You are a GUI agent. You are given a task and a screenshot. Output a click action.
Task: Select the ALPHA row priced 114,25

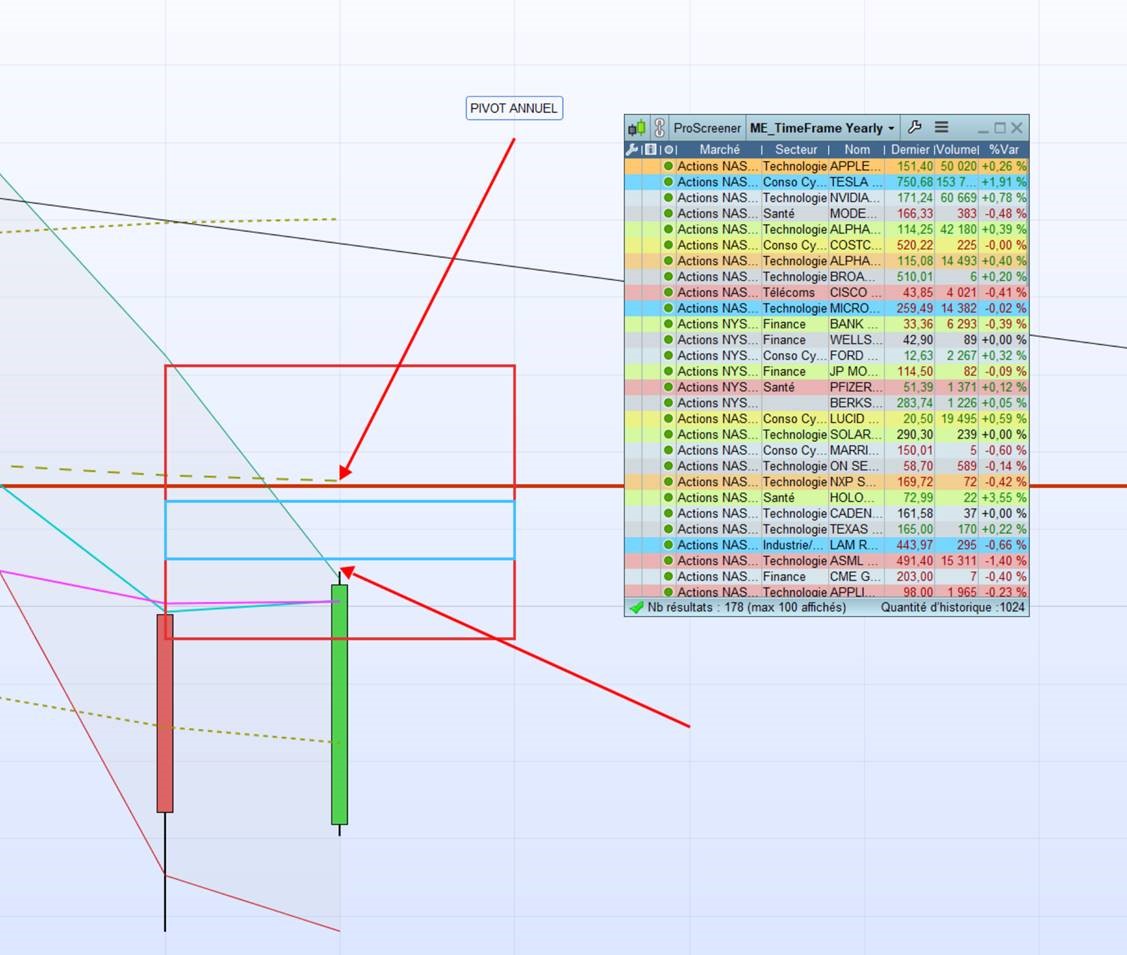pyautogui.click(x=827, y=229)
